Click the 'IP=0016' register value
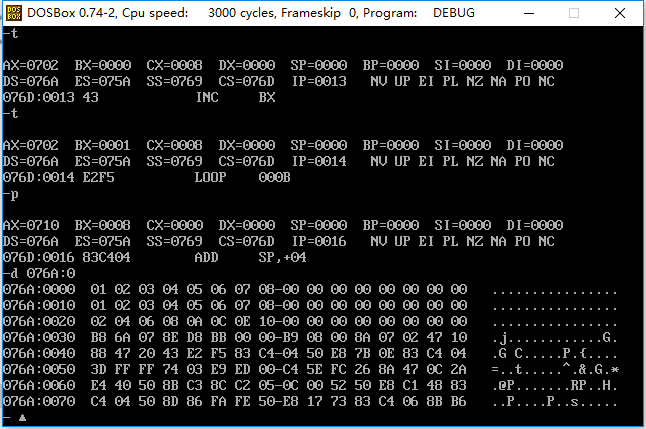This screenshot has width=646, height=429. point(319,241)
